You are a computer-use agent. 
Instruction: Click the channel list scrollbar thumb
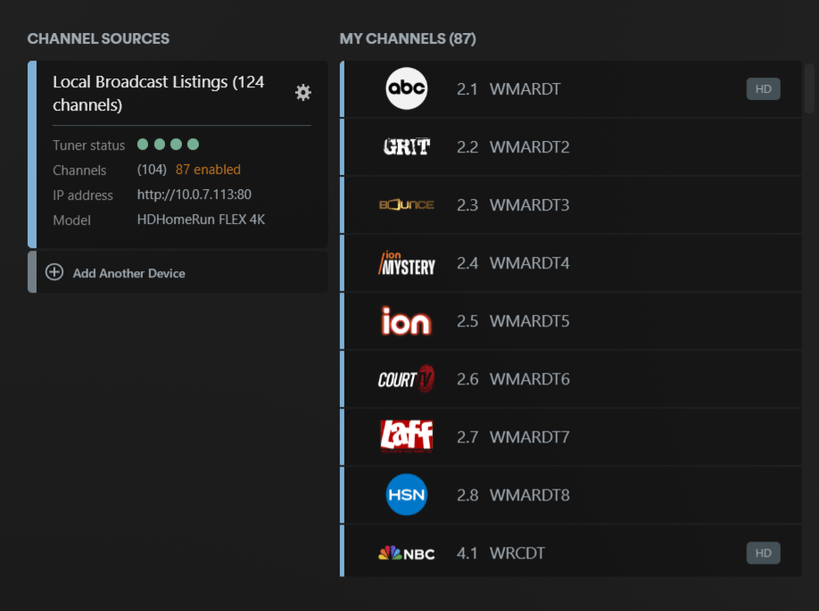pos(809,88)
